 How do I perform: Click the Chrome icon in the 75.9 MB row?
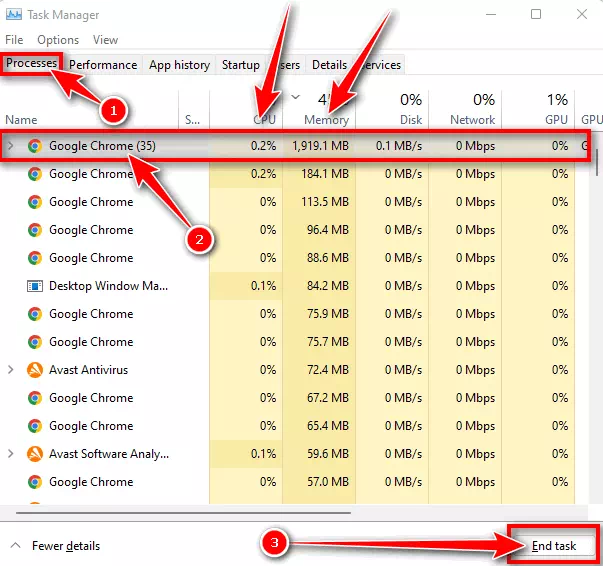(x=35, y=314)
